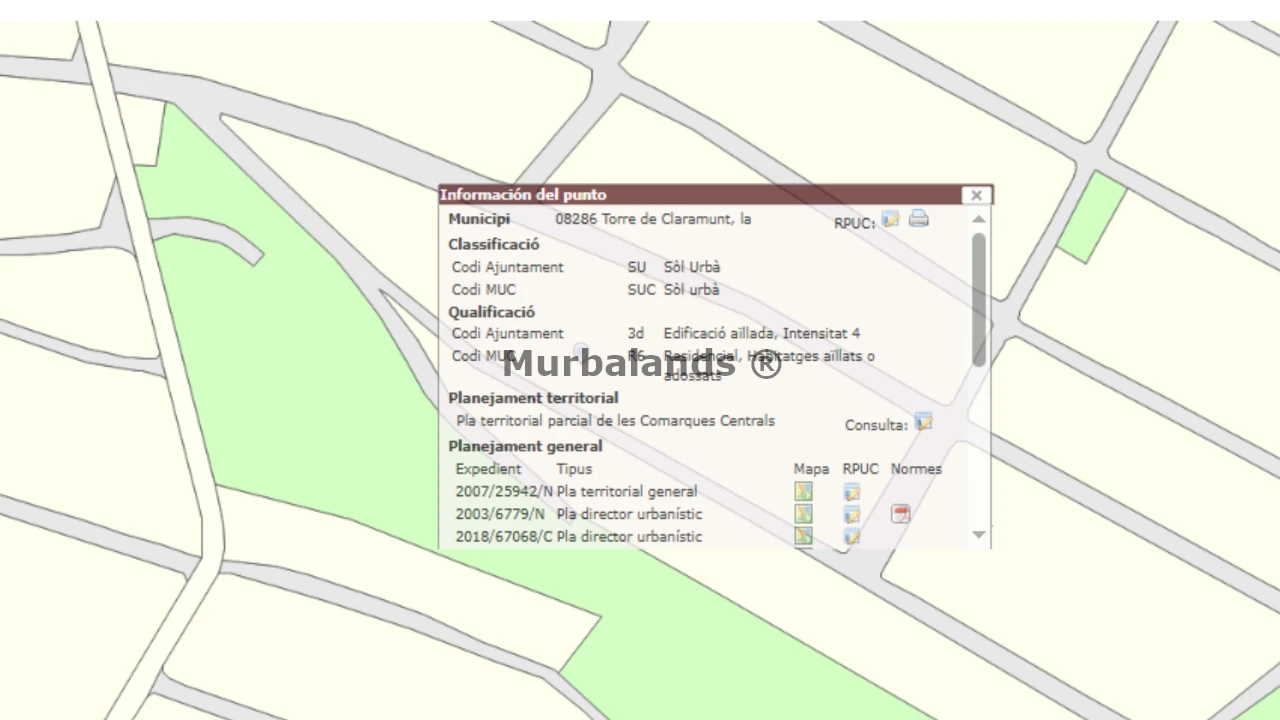Image resolution: width=1280 pixels, height=720 pixels.
Task: Click 'Pla director urbanístic' in the 2003/6779/N row
Action: (x=630, y=514)
